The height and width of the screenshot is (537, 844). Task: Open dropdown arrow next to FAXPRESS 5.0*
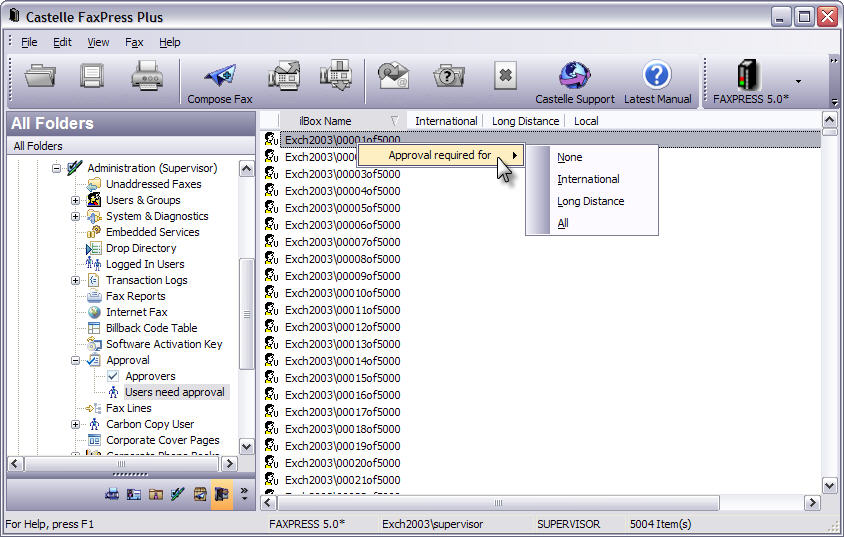[x=798, y=81]
